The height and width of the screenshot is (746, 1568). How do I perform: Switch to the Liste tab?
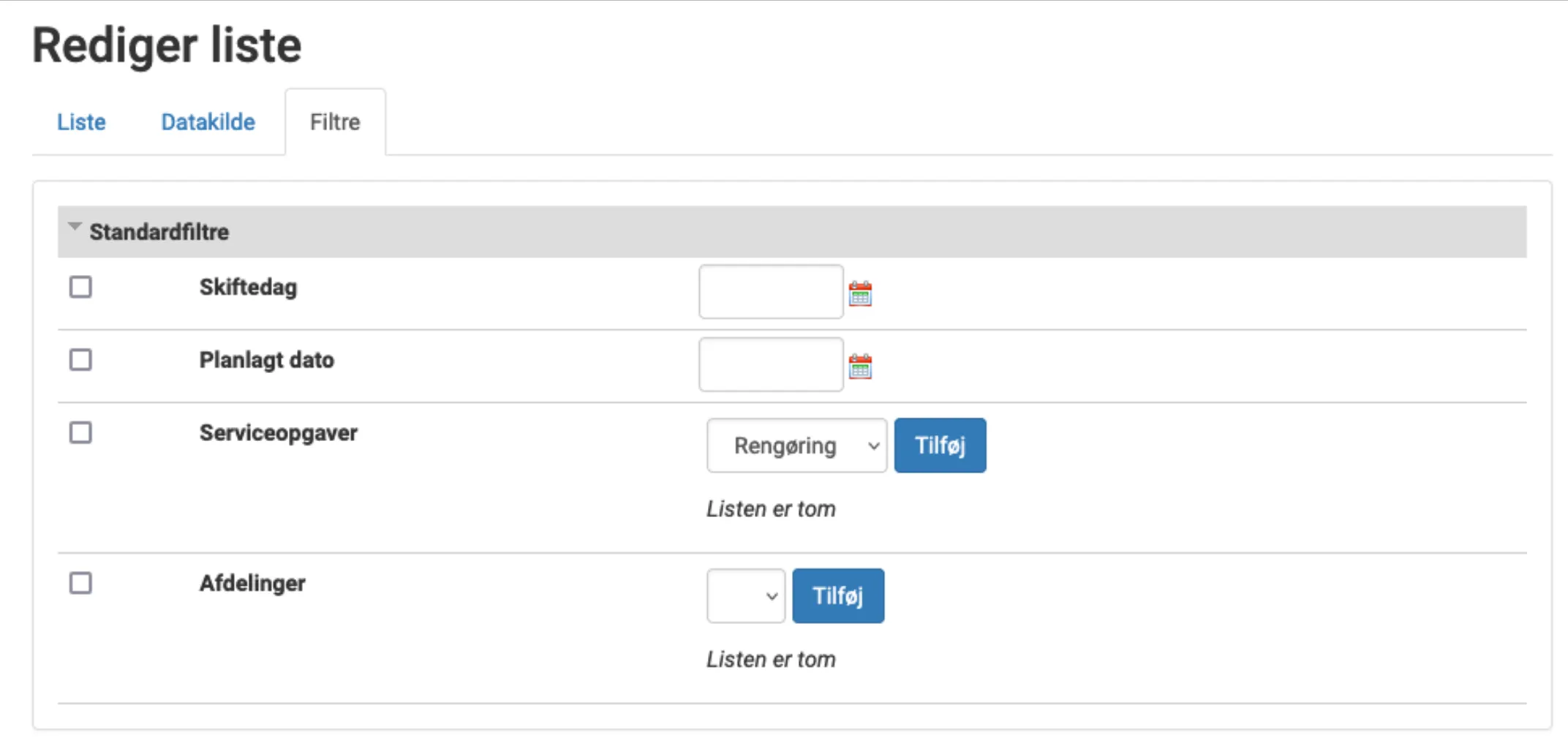(81, 122)
